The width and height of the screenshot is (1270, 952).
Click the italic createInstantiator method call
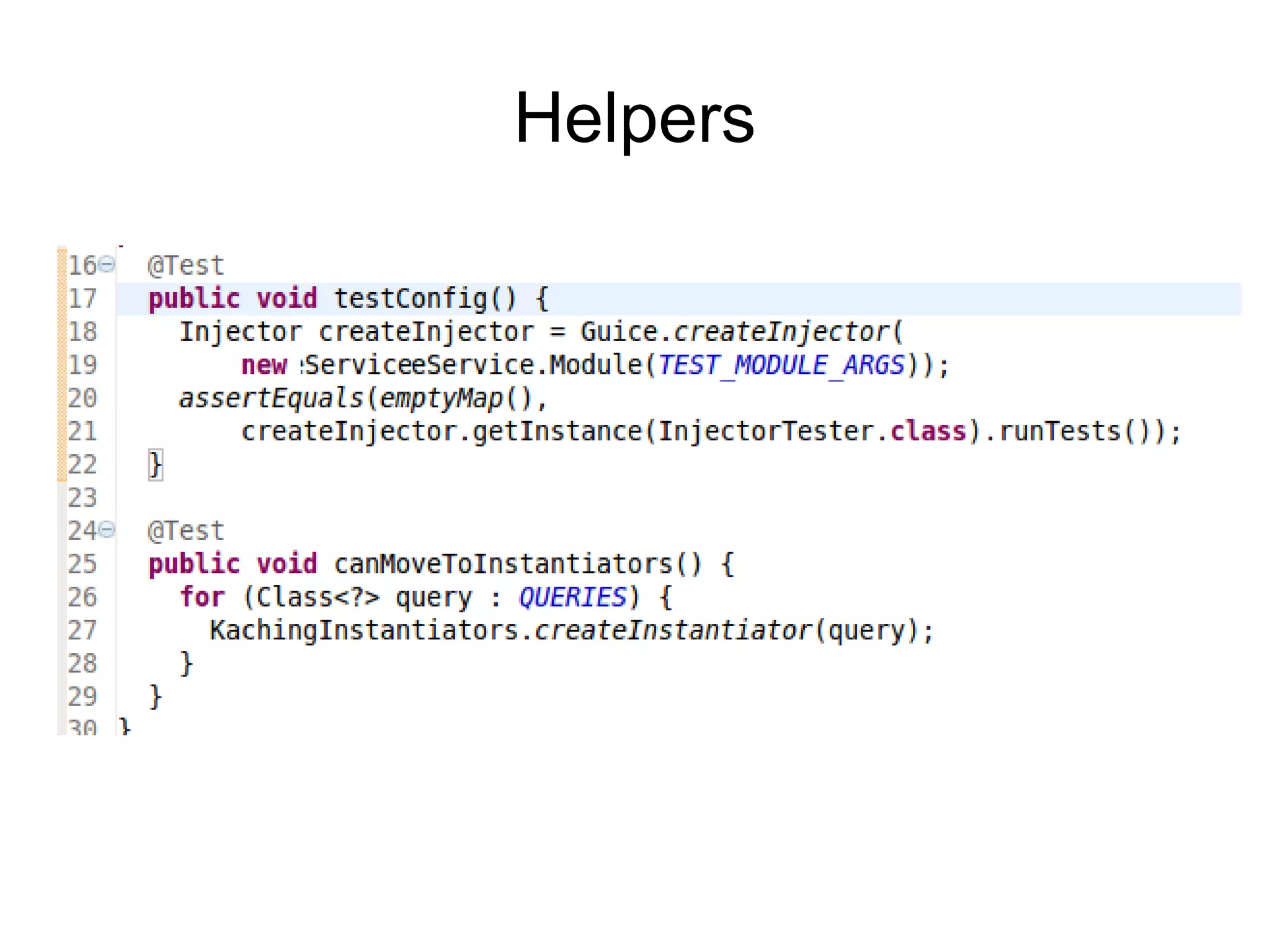pyautogui.click(x=673, y=631)
